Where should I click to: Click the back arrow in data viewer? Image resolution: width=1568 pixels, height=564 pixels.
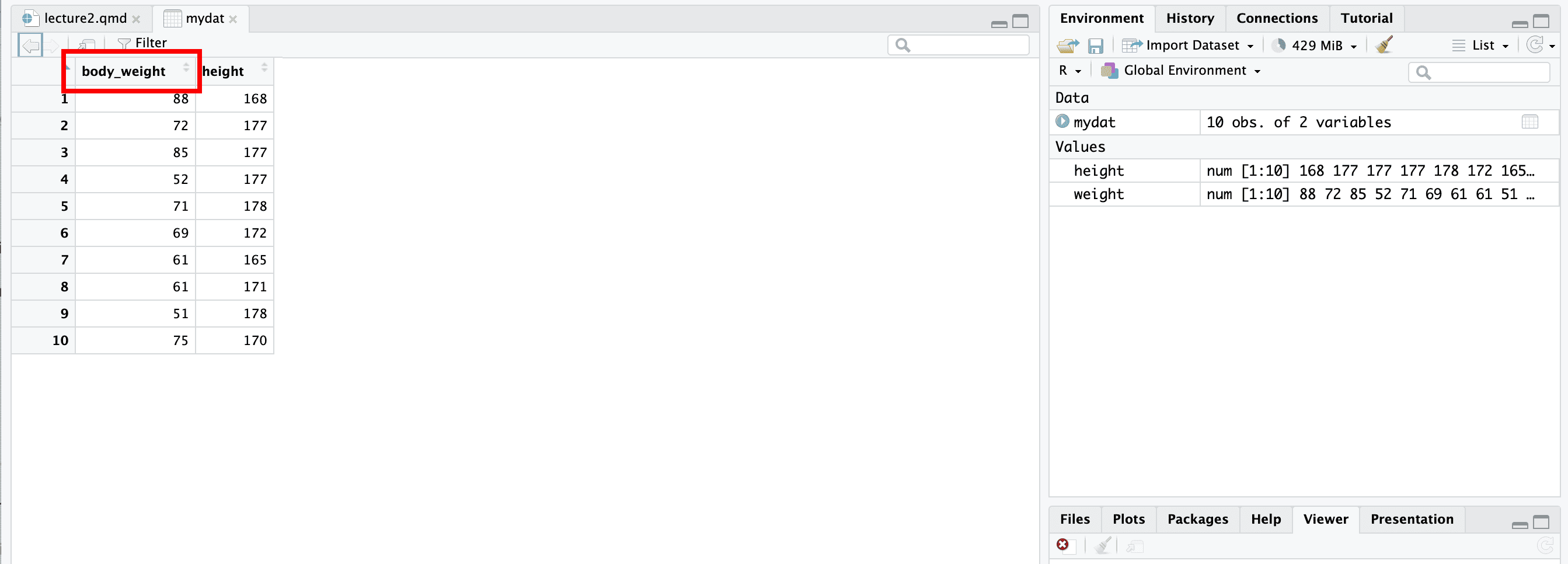[x=30, y=45]
